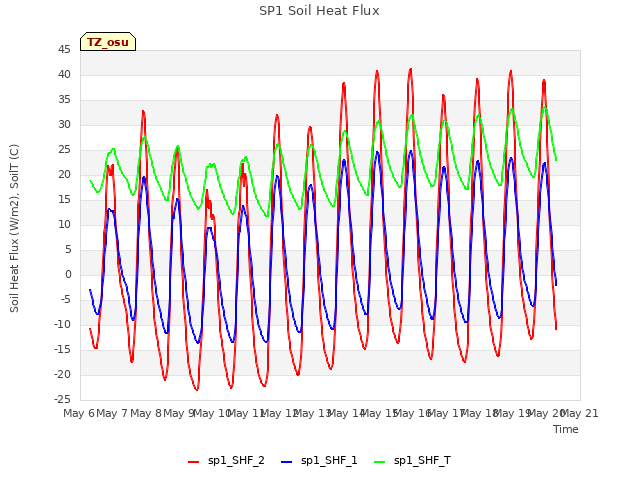Click the 20 y-axis tick label
640x480 pixels.
64,174
